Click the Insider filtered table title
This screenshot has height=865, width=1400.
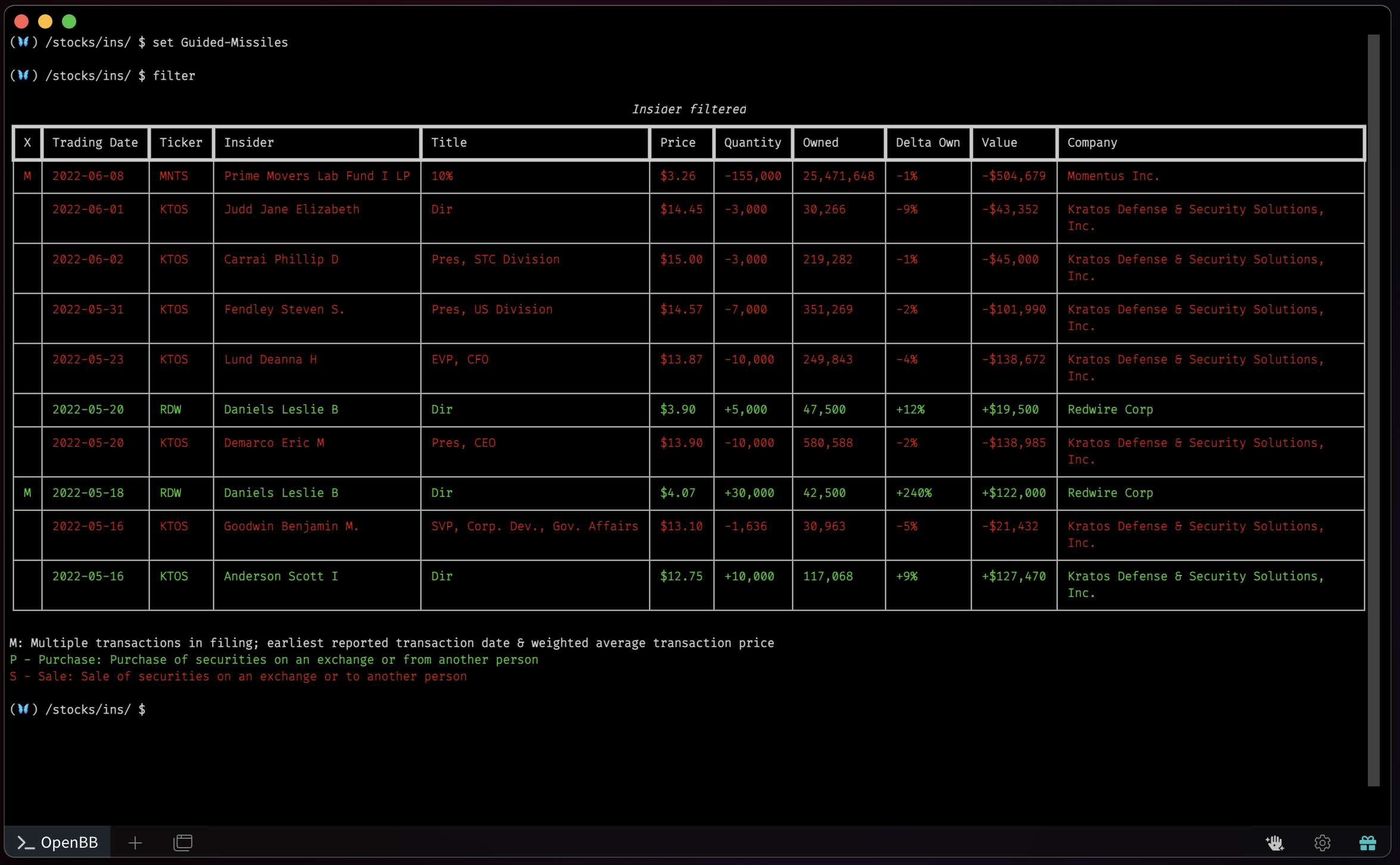coord(689,109)
